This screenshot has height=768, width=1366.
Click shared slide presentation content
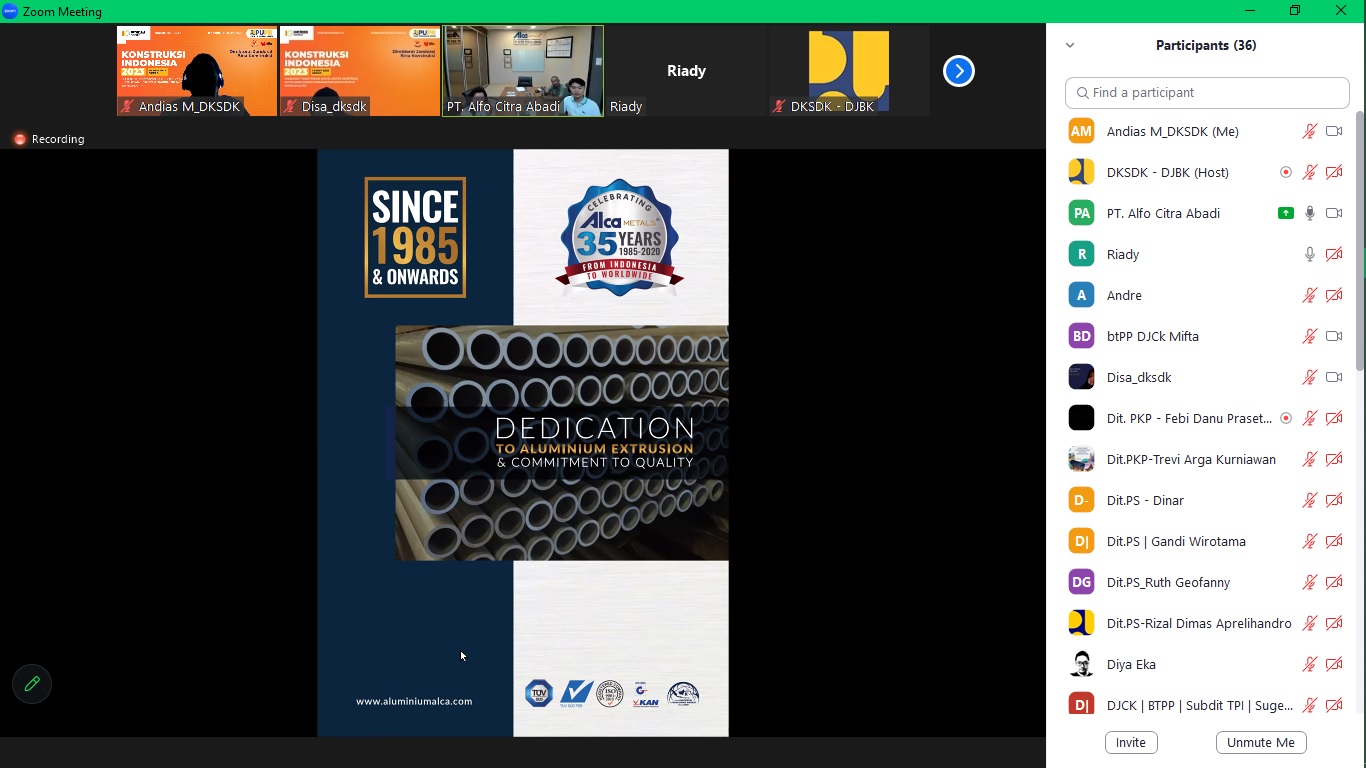click(x=523, y=443)
